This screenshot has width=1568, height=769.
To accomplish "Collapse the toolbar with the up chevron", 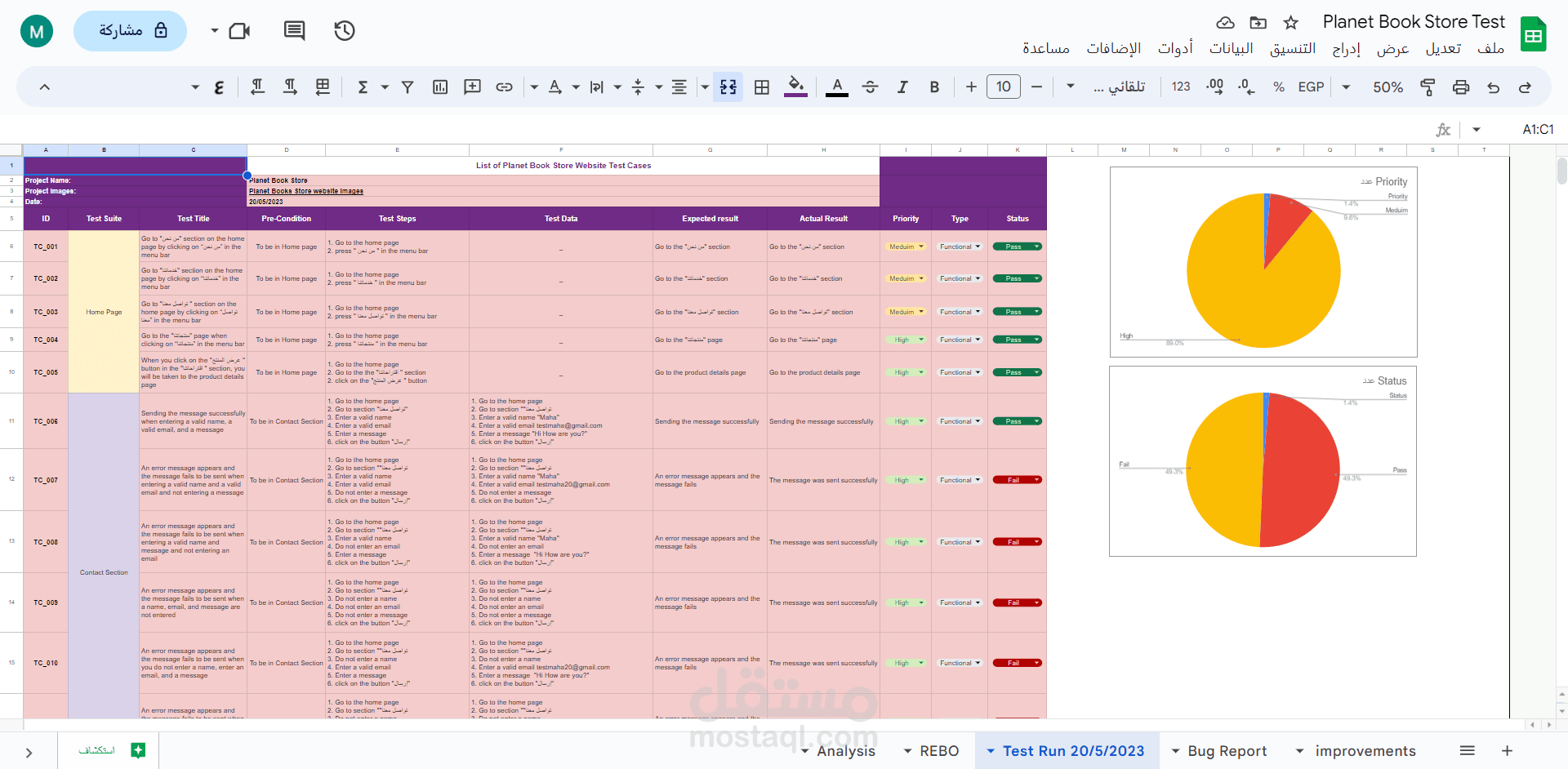I will click(x=45, y=87).
